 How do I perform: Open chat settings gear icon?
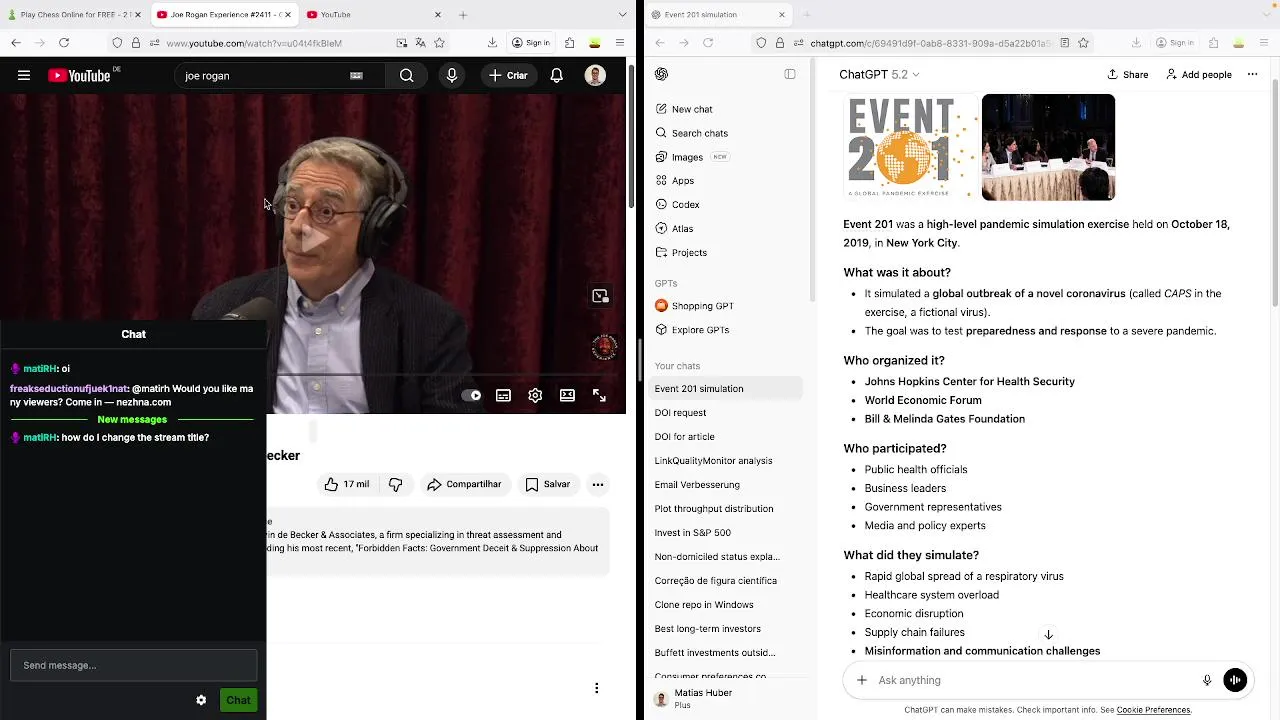pyautogui.click(x=201, y=700)
